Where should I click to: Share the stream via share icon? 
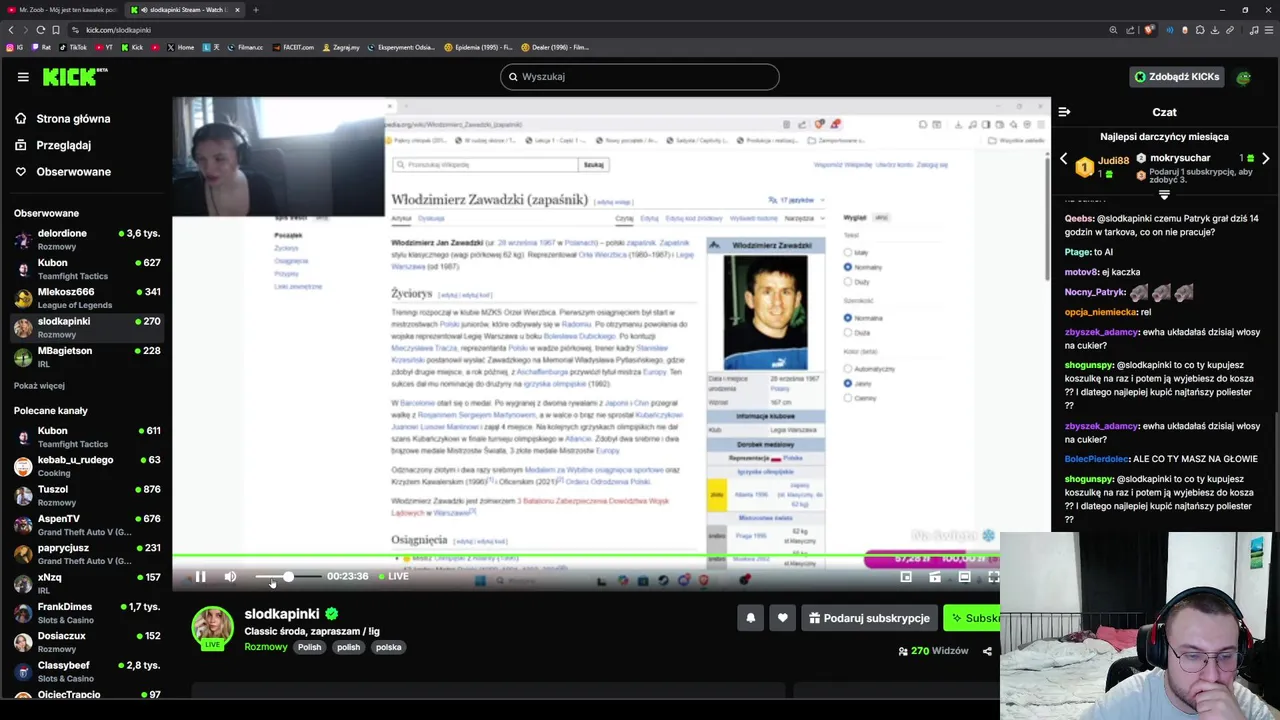(987, 651)
